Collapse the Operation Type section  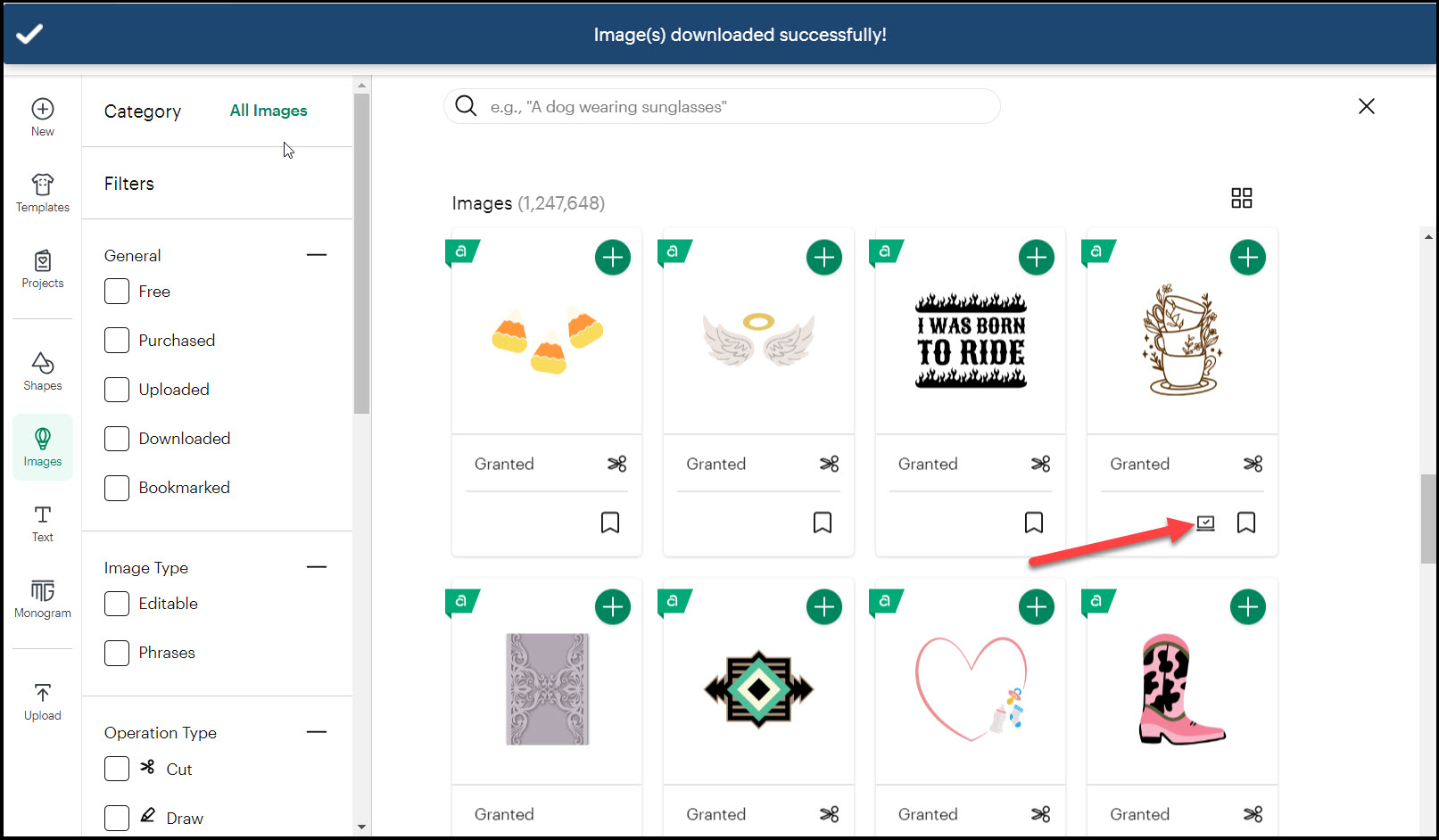pyautogui.click(x=316, y=732)
